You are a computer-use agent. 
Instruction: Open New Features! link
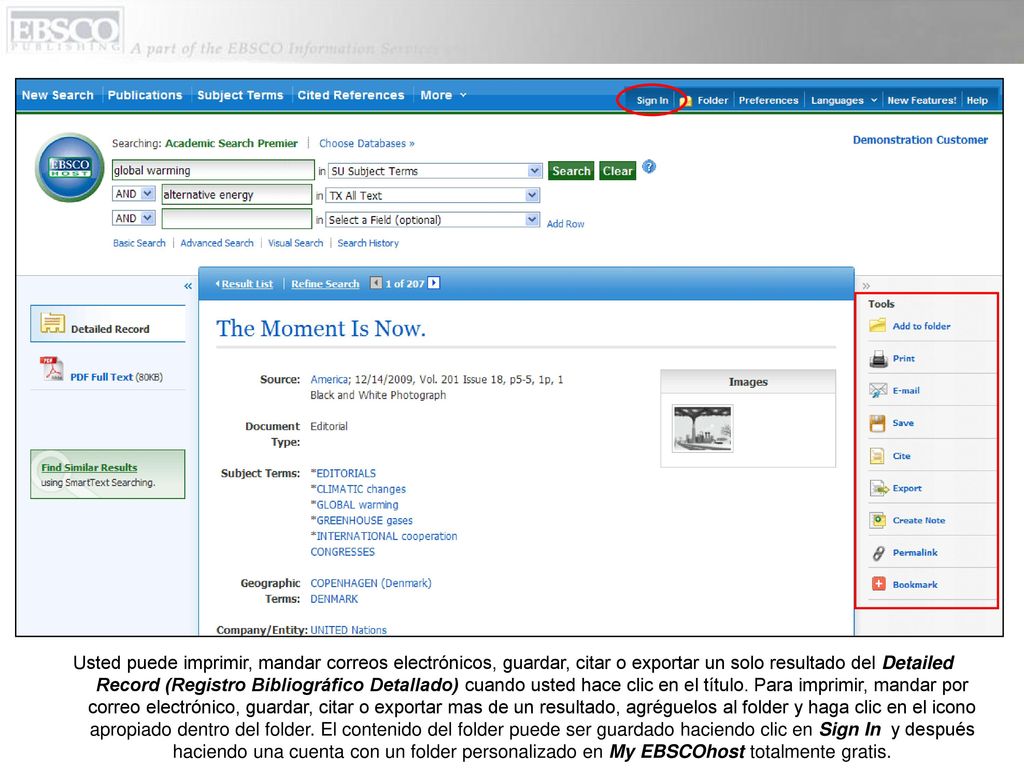(x=921, y=101)
